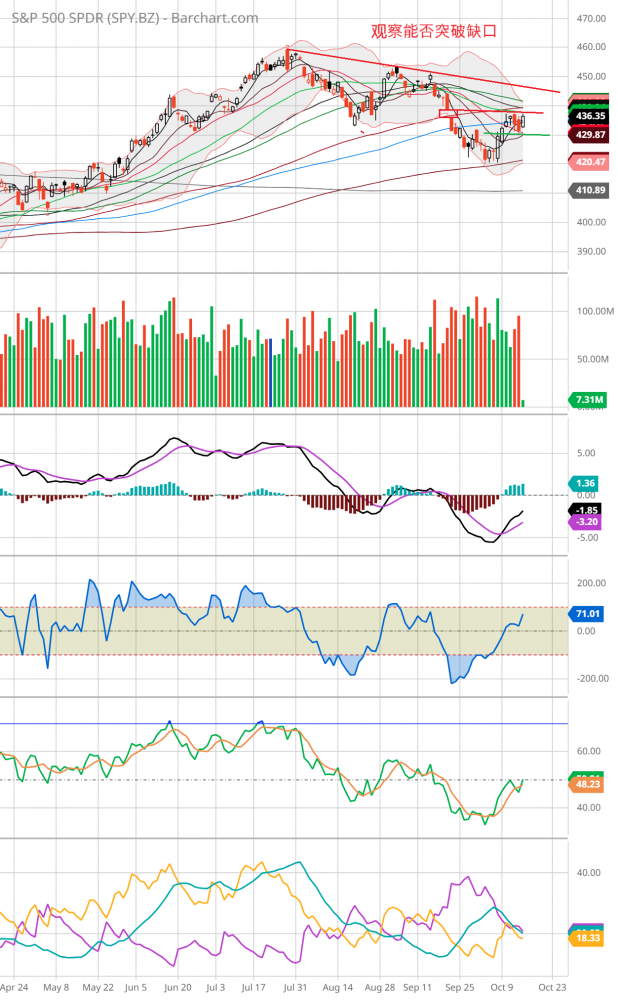Click the orange 48.23 indicator label
The image size is (618, 1000).
point(587,785)
